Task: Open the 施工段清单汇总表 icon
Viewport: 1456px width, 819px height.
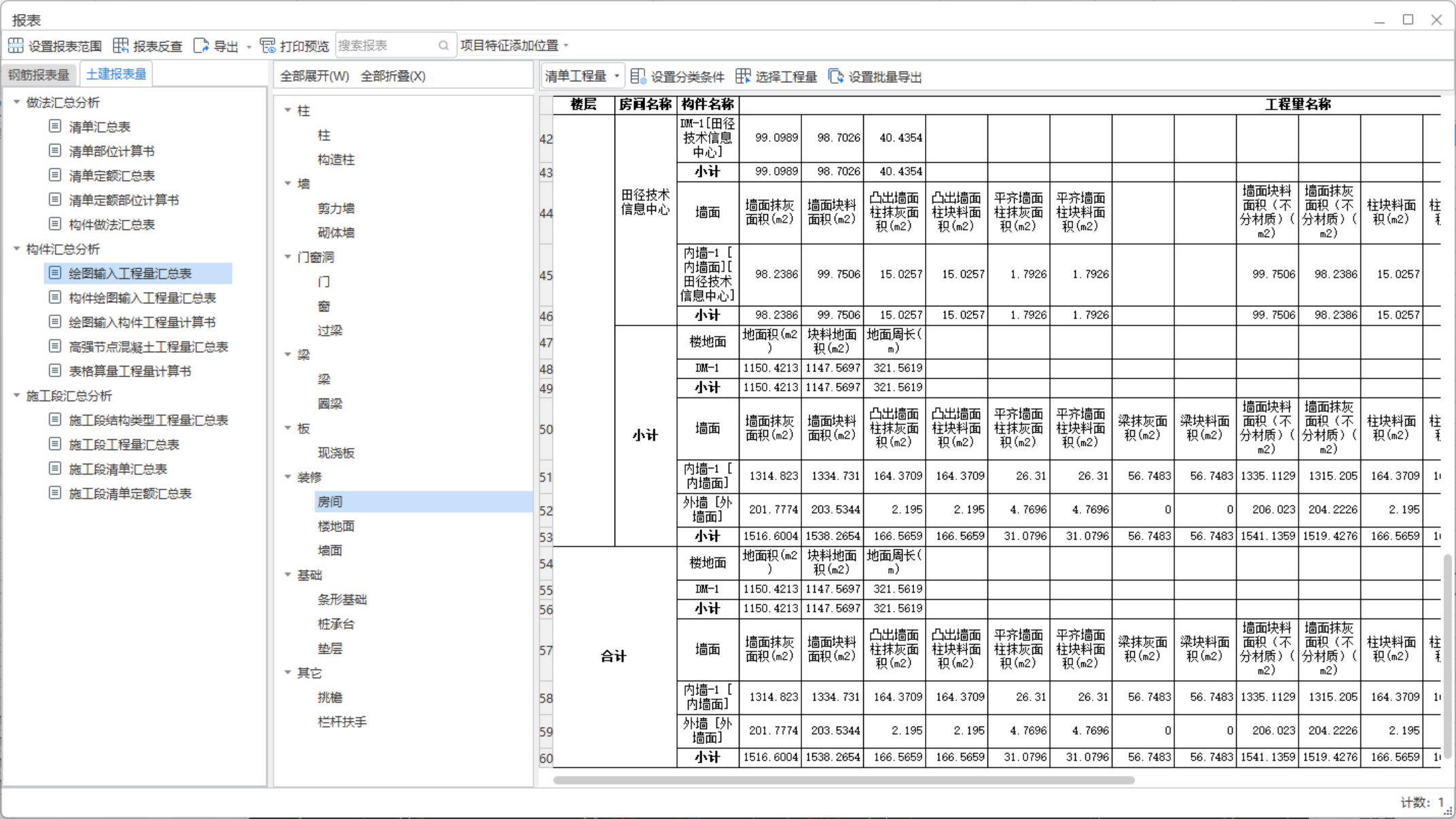Action: pos(55,468)
